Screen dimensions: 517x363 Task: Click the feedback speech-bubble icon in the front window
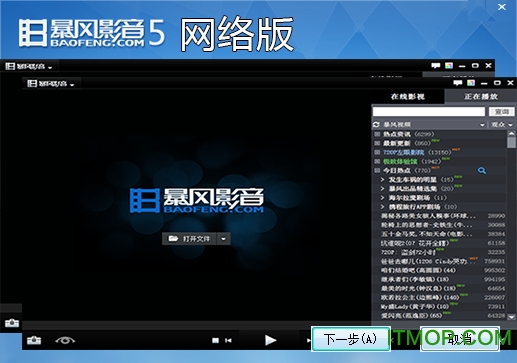tap(458, 83)
